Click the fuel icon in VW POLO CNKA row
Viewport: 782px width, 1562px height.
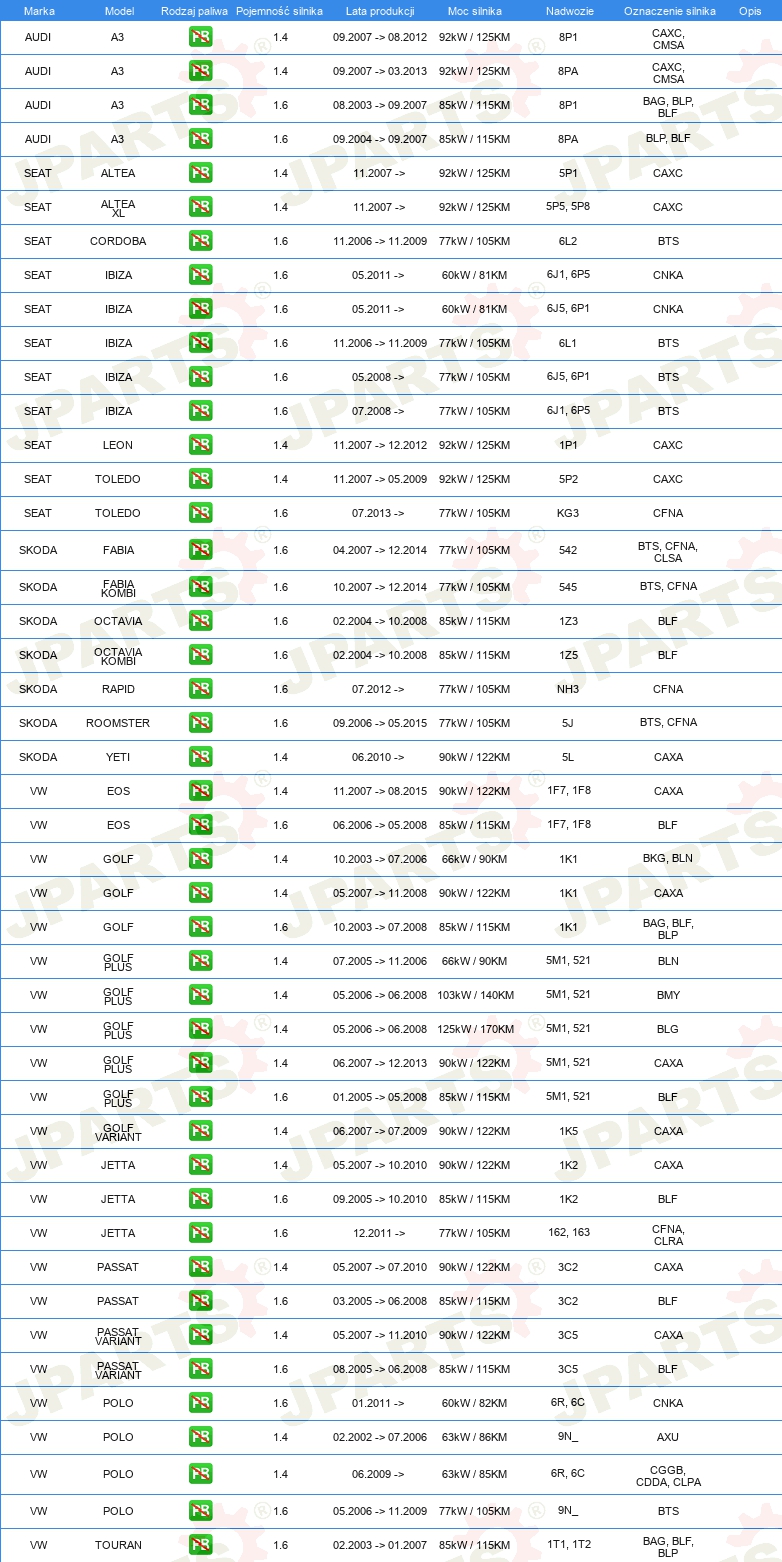200,1403
